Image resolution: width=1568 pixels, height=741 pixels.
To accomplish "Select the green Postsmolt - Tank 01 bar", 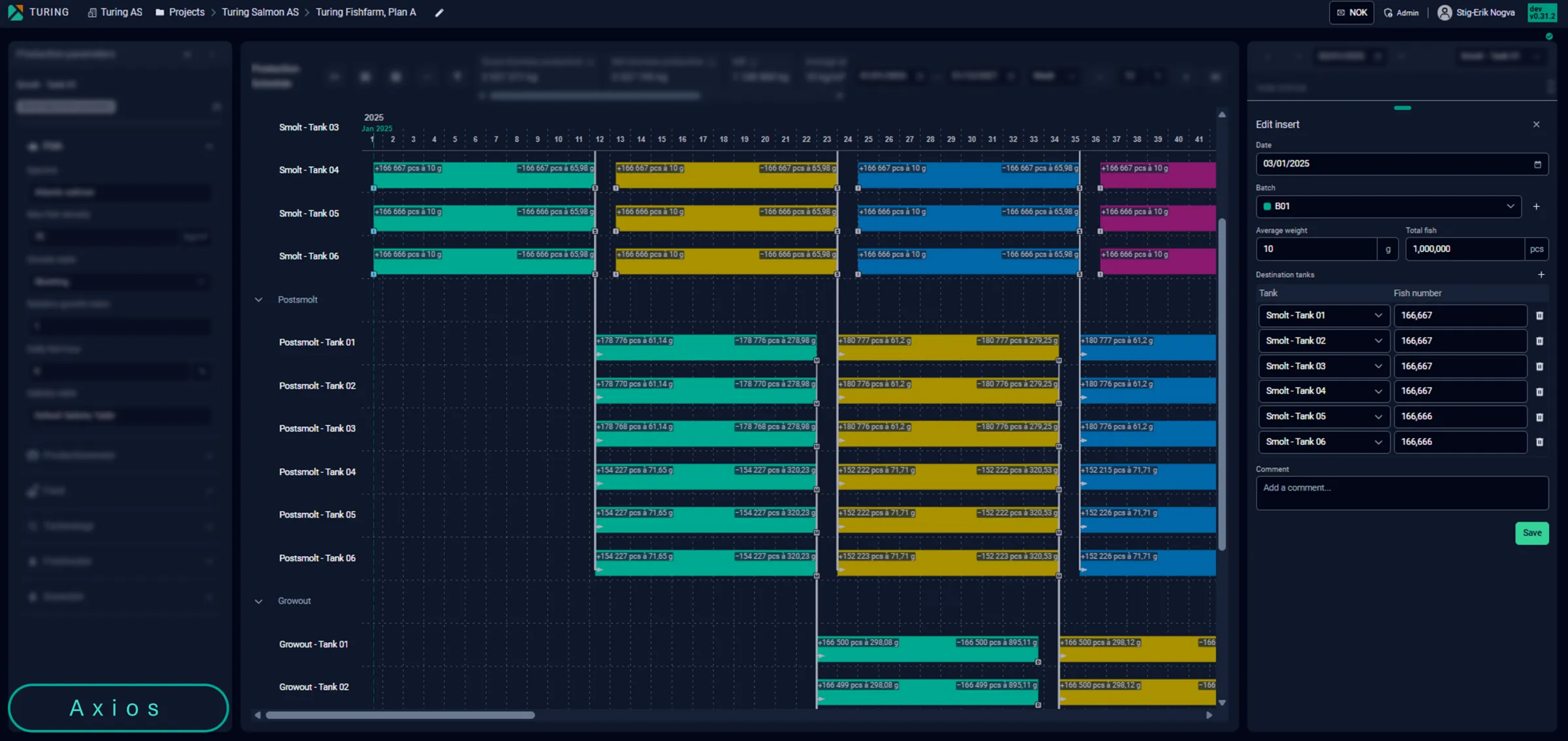I will [706, 349].
